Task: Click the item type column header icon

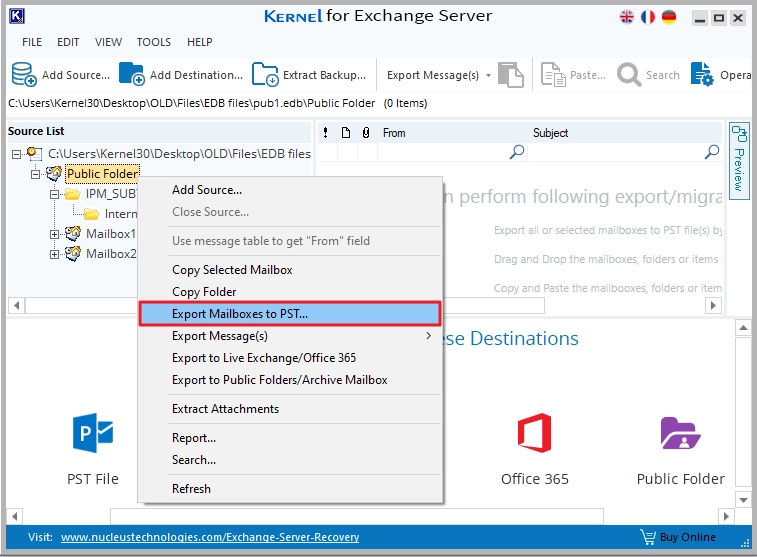Action: [346, 133]
